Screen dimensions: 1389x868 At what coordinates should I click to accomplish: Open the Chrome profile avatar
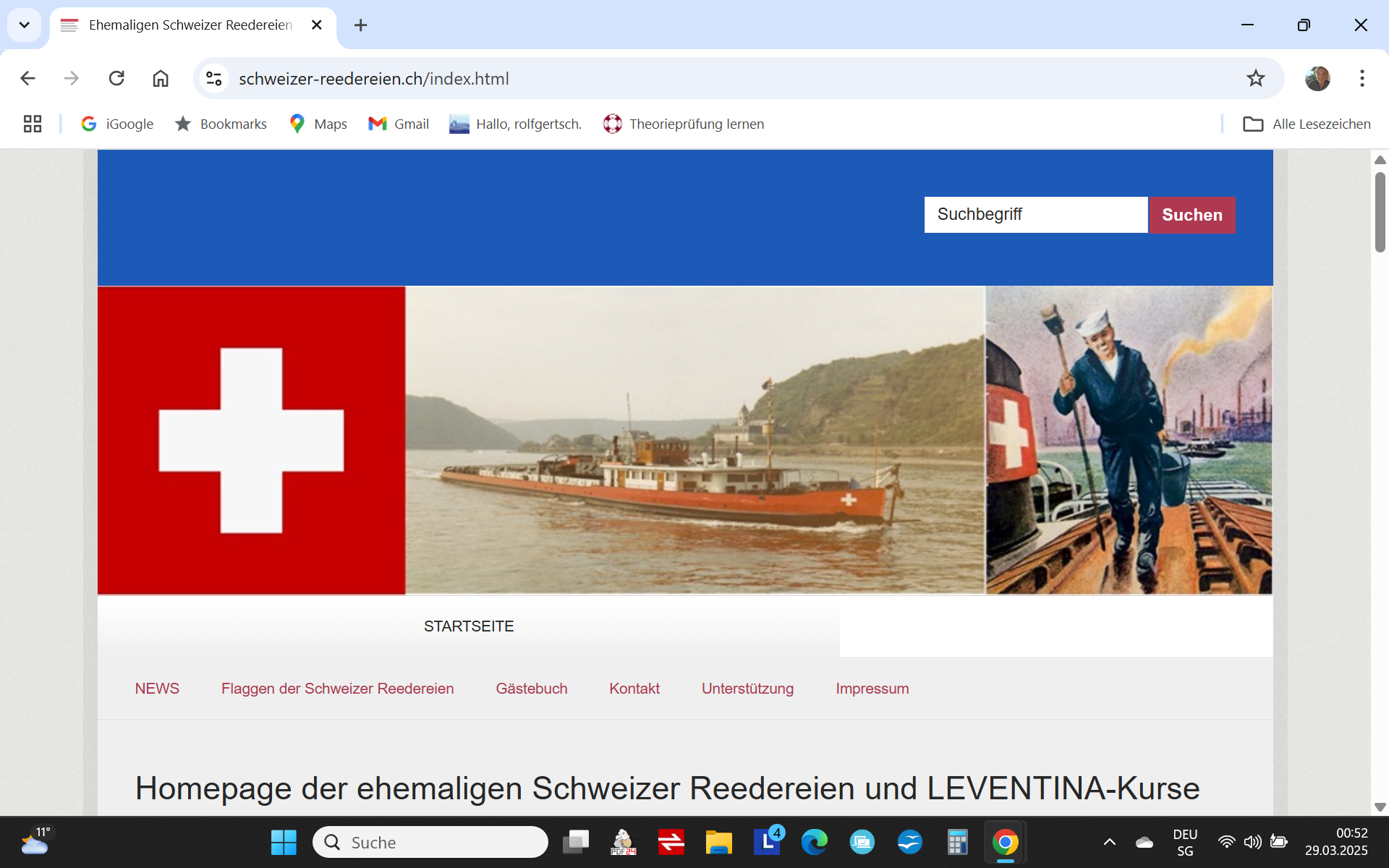pos(1317,78)
